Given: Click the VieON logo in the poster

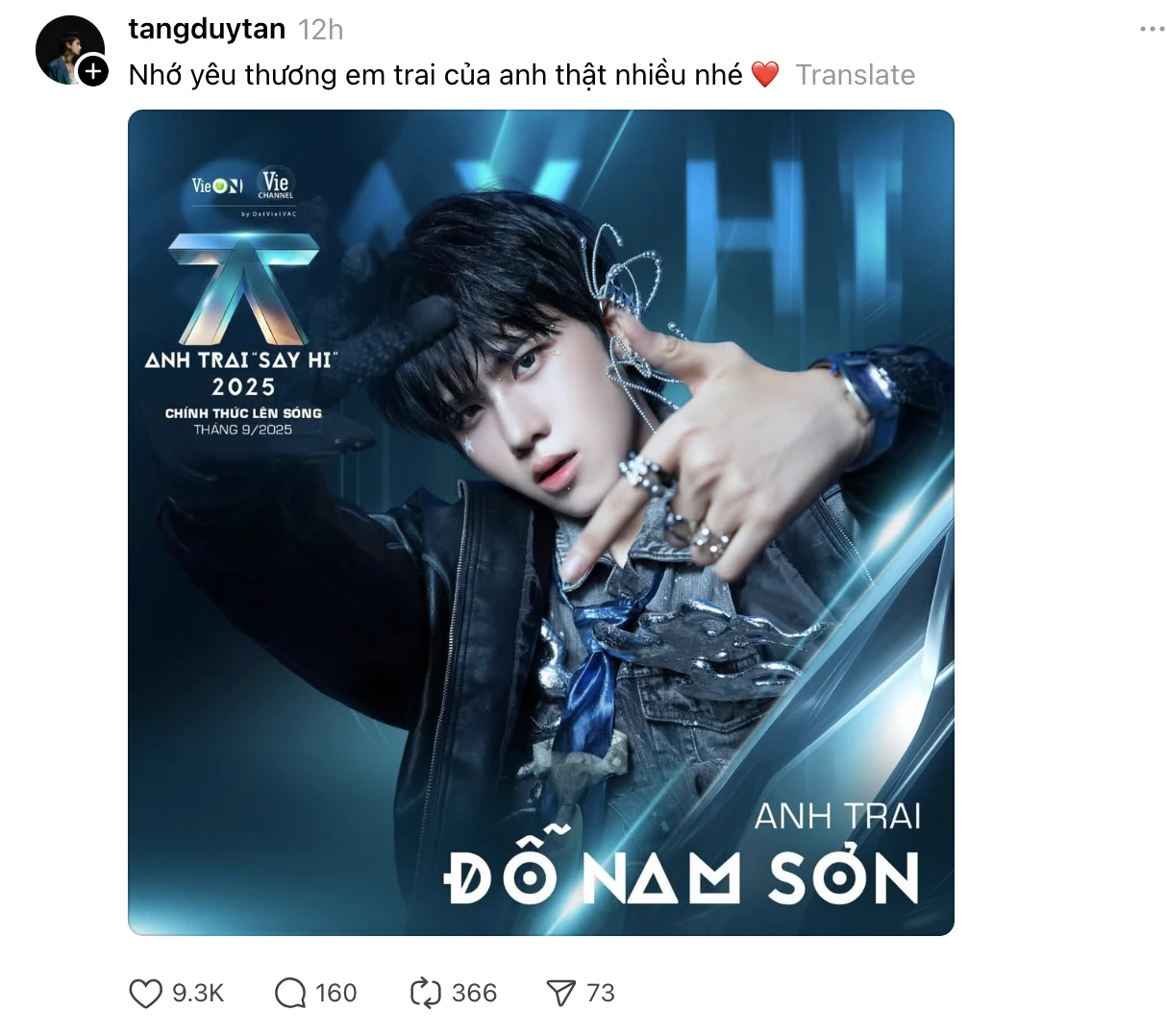Looking at the screenshot, I should click(x=217, y=185).
